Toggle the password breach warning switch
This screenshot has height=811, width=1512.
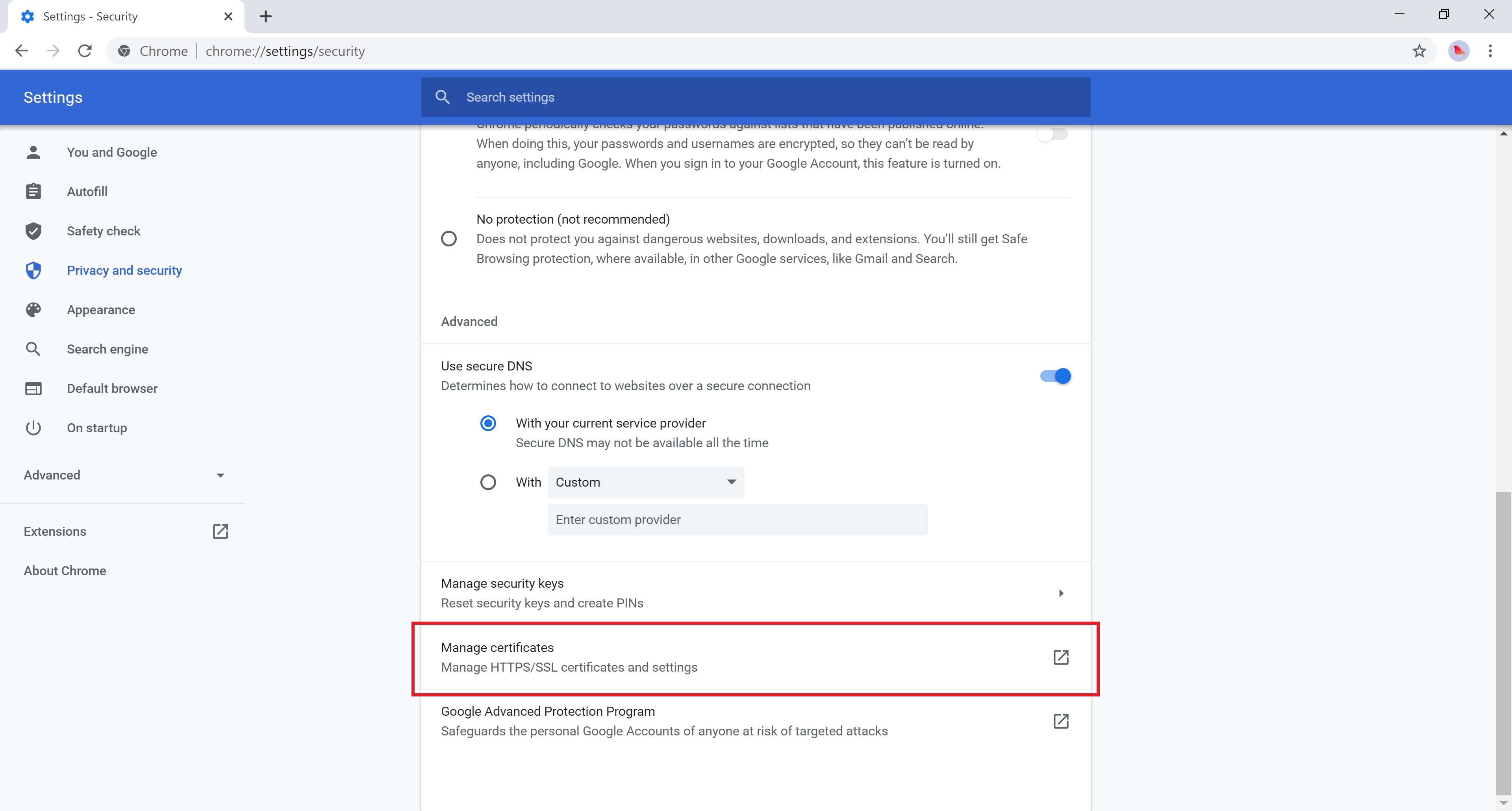[x=1052, y=134]
